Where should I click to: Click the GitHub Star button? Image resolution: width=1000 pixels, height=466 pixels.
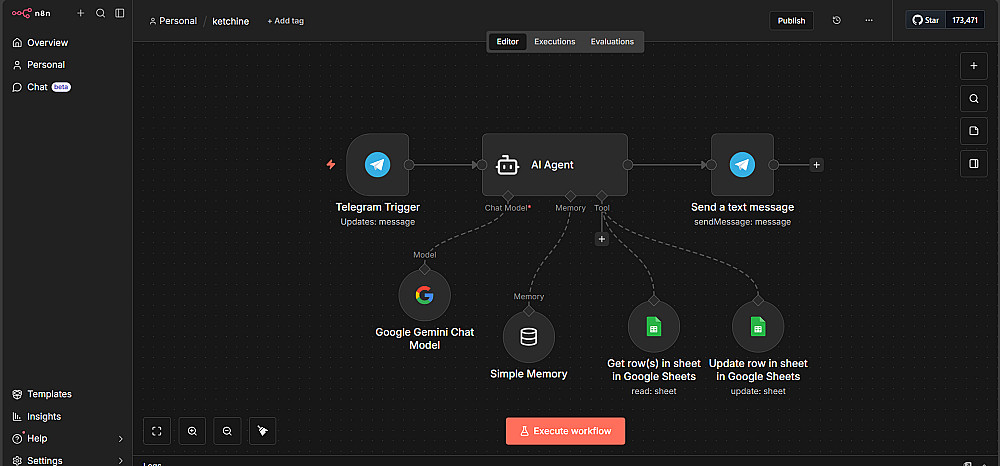[925, 20]
